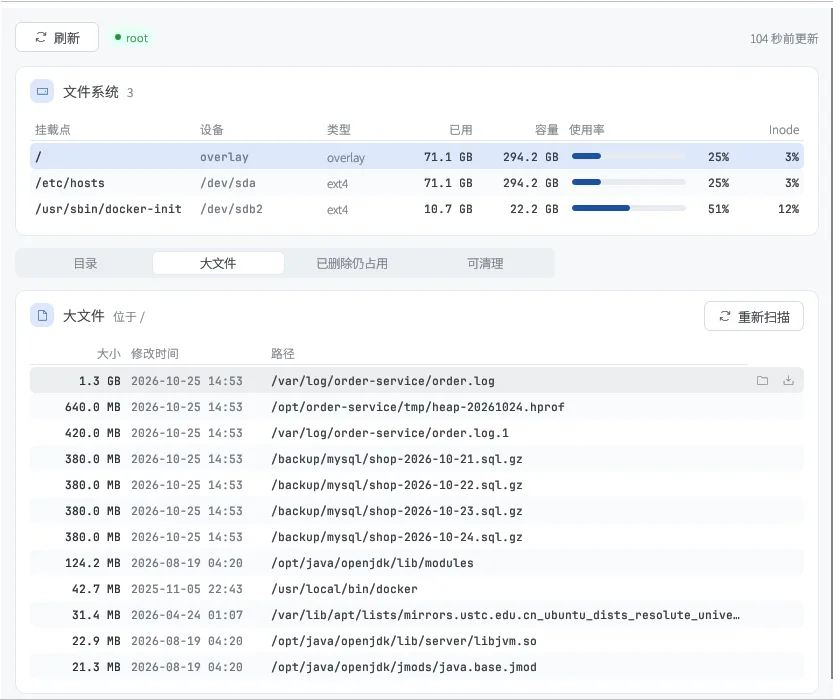Click the 修改时间 column header
Image resolution: width=840 pixels, height=700 pixels.
coord(155,353)
